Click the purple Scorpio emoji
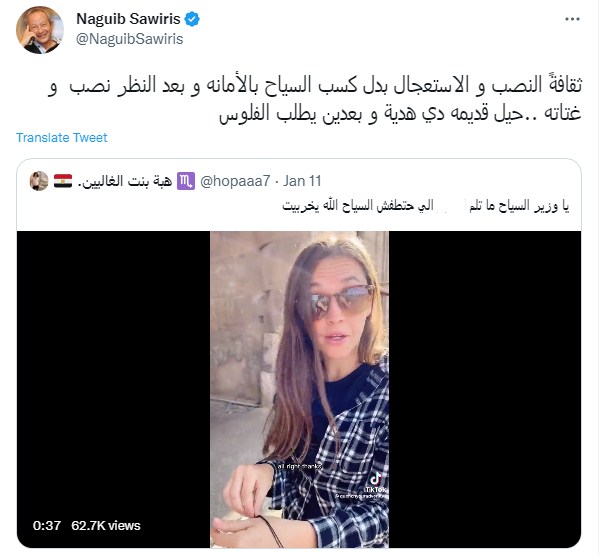Viewport: 599px width, 555px height. click(x=186, y=181)
